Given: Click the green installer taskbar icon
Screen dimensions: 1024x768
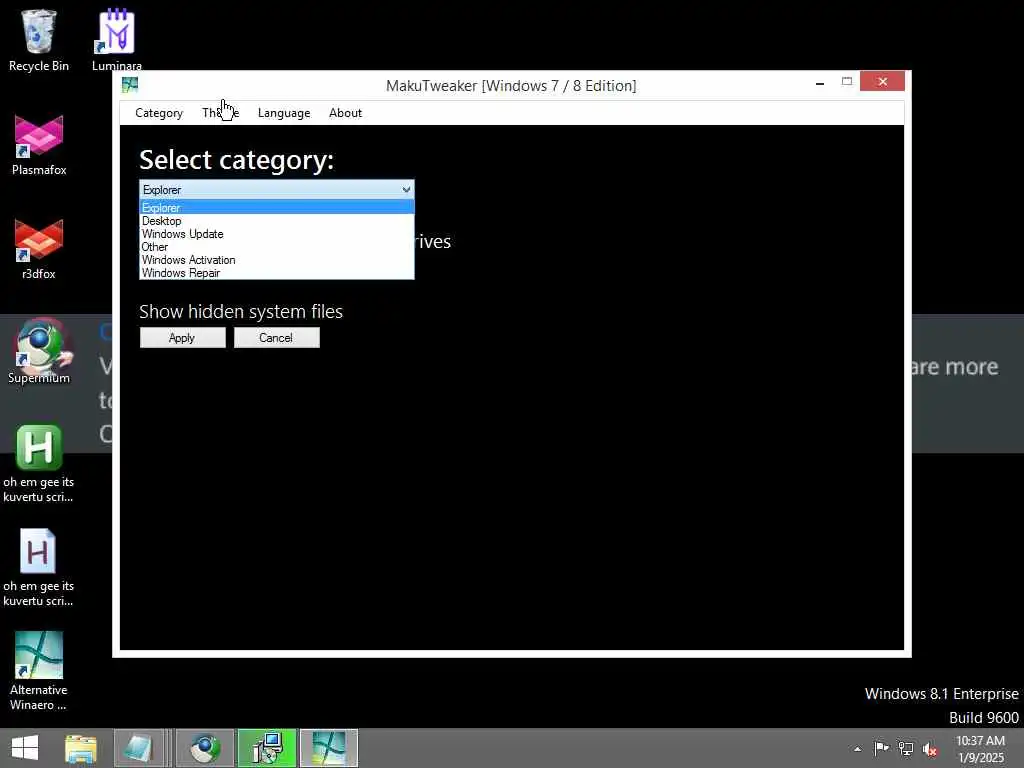Looking at the screenshot, I should click(x=267, y=748).
